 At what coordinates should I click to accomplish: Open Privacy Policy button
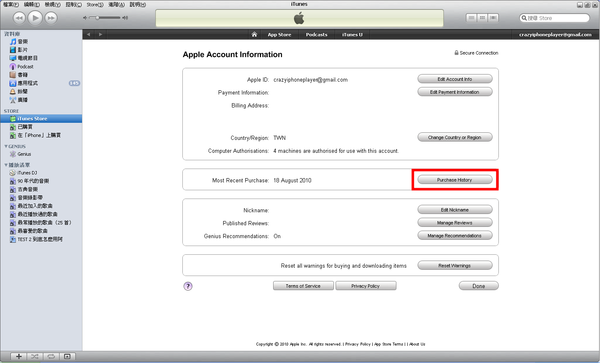366,286
